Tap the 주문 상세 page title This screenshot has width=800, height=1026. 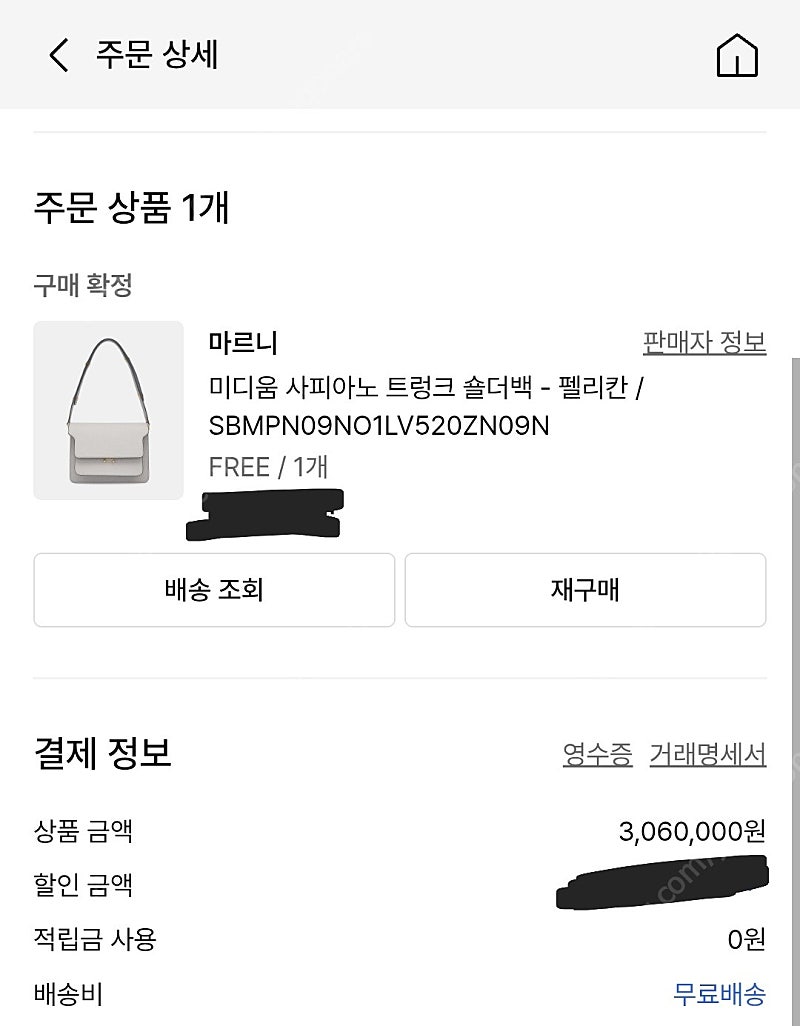click(157, 54)
